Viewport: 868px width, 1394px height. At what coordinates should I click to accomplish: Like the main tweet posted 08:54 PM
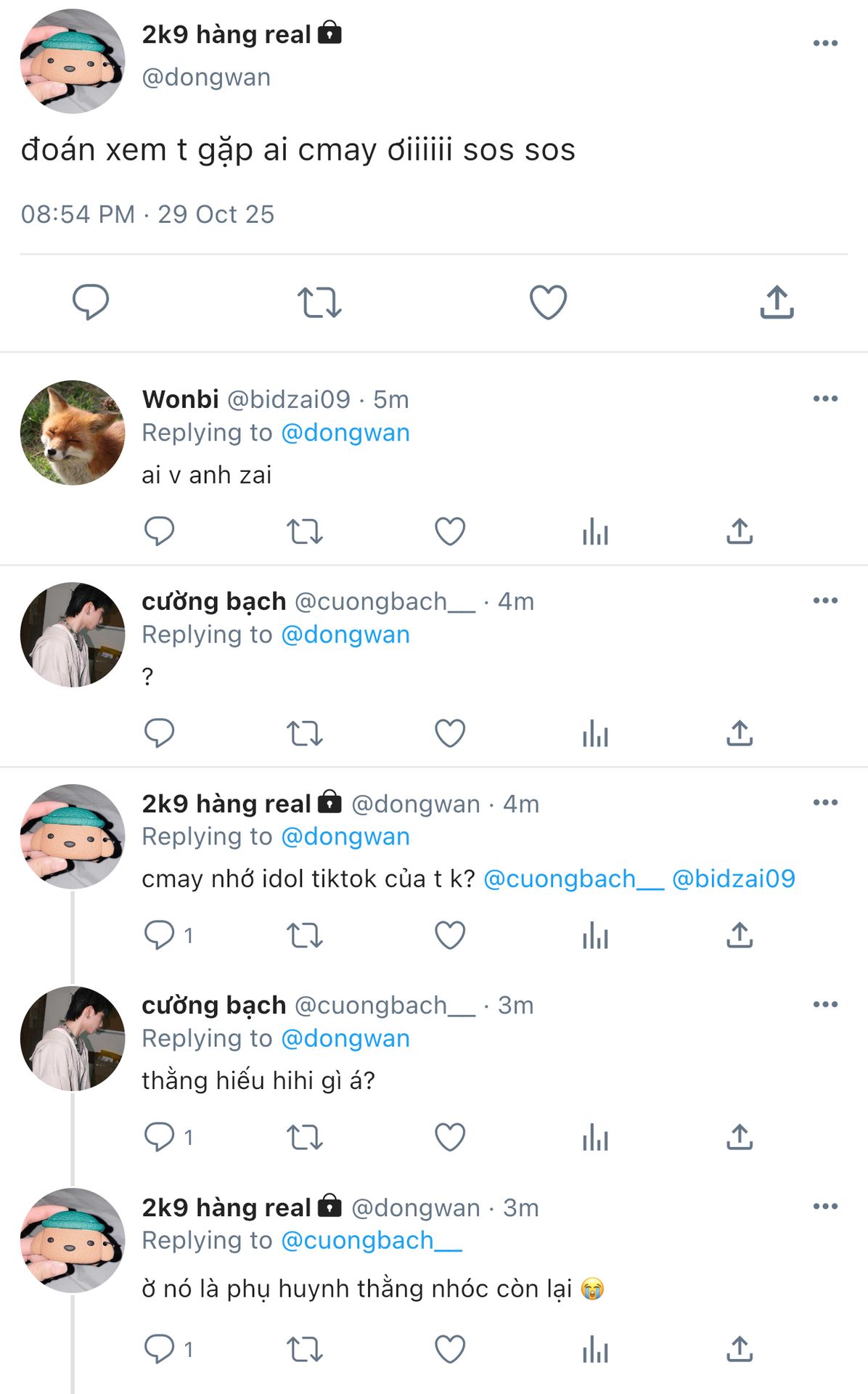tap(548, 302)
